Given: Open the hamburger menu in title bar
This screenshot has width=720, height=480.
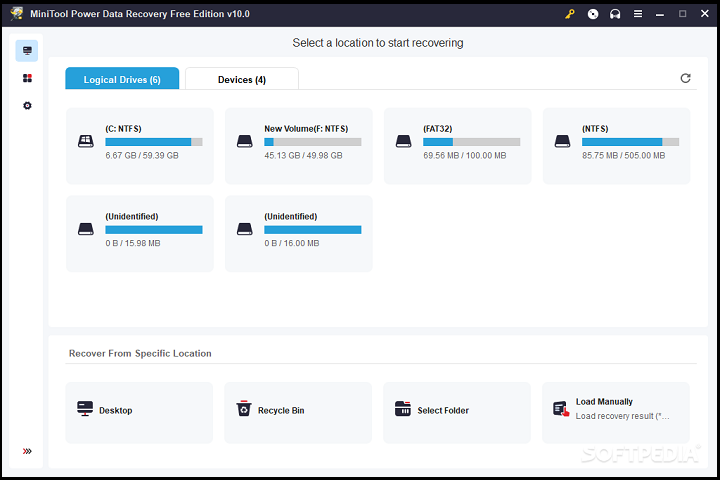Looking at the screenshot, I should (638, 14).
